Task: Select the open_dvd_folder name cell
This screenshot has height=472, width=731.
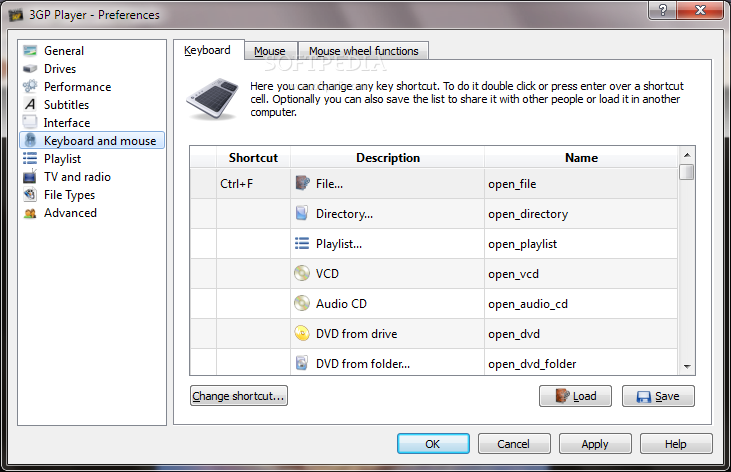Action: pos(581,362)
